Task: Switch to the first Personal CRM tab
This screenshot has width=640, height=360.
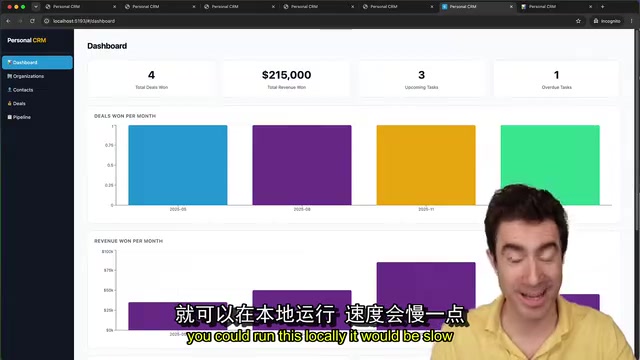Action: [80, 7]
